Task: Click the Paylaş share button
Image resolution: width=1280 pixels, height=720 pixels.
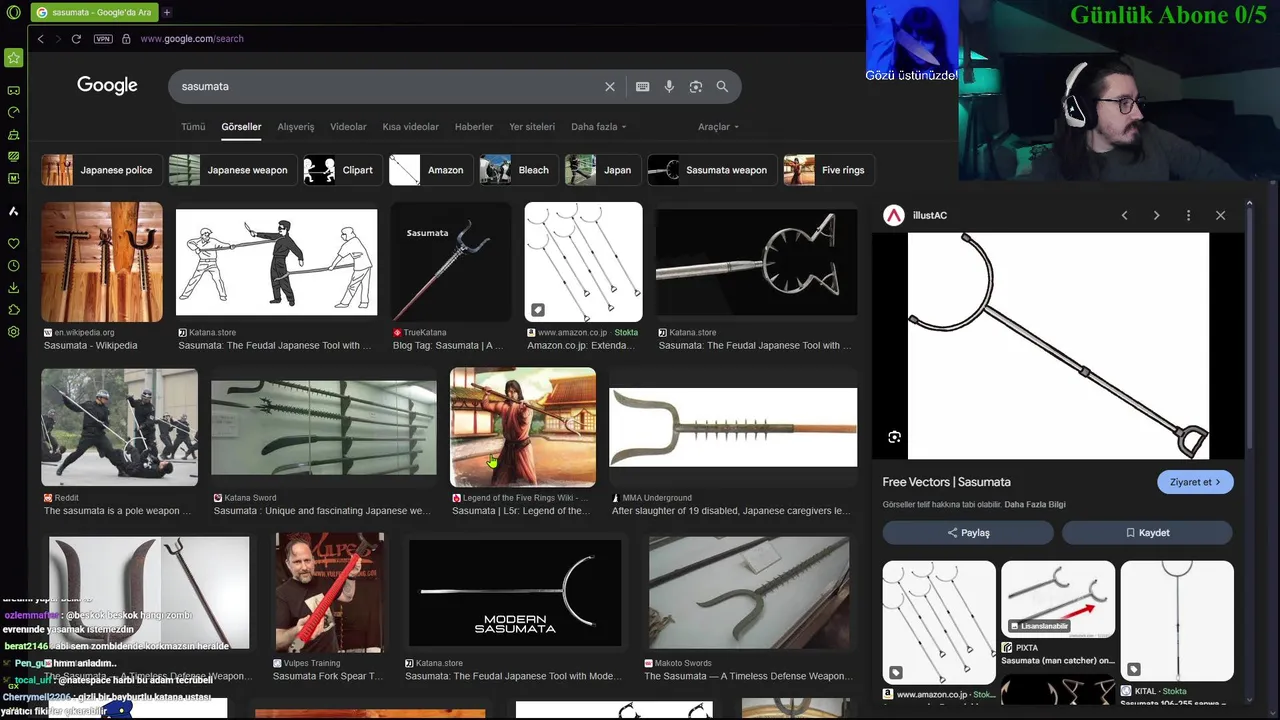Action: click(x=968, y=533)
